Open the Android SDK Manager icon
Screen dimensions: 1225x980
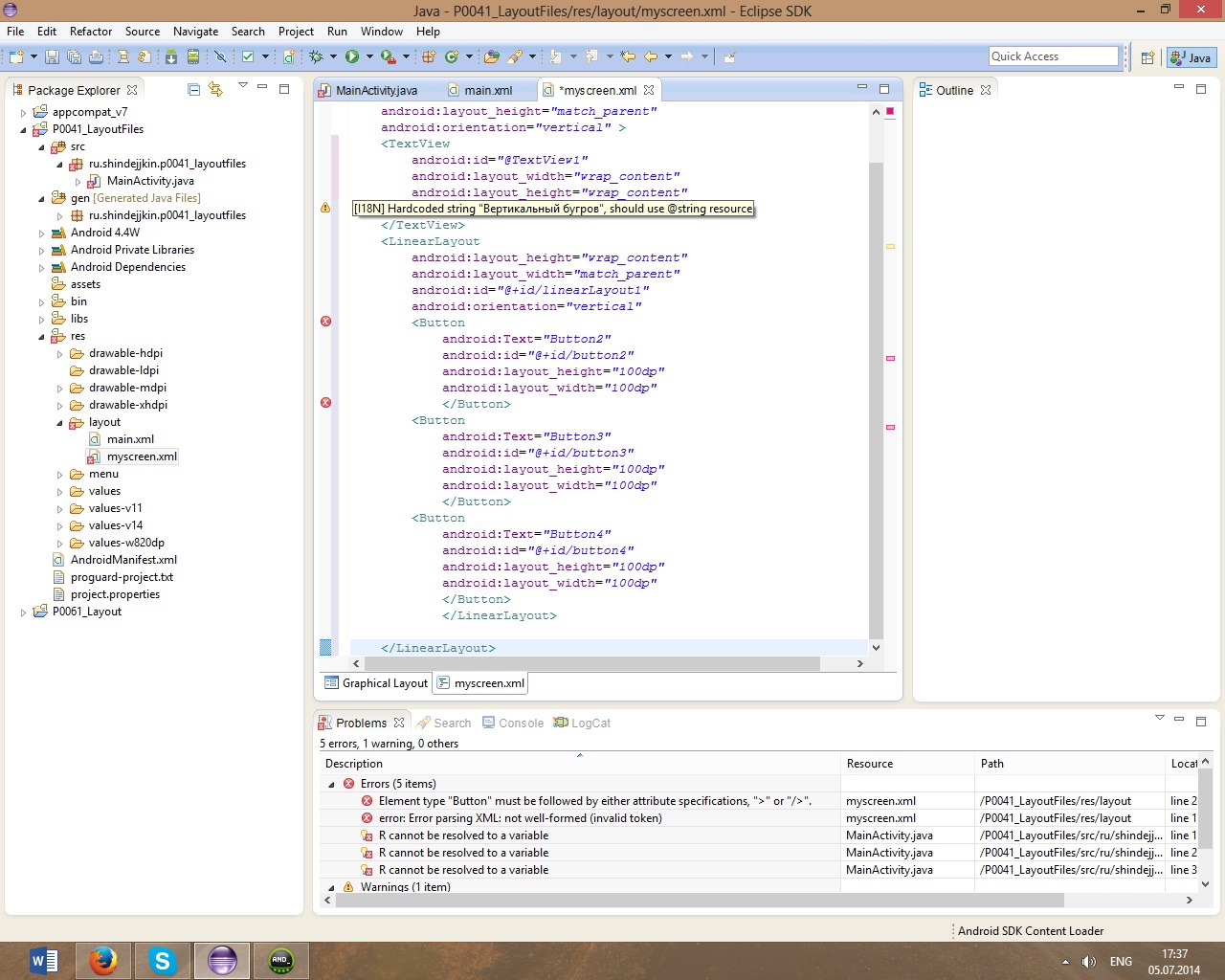[170, 57]
